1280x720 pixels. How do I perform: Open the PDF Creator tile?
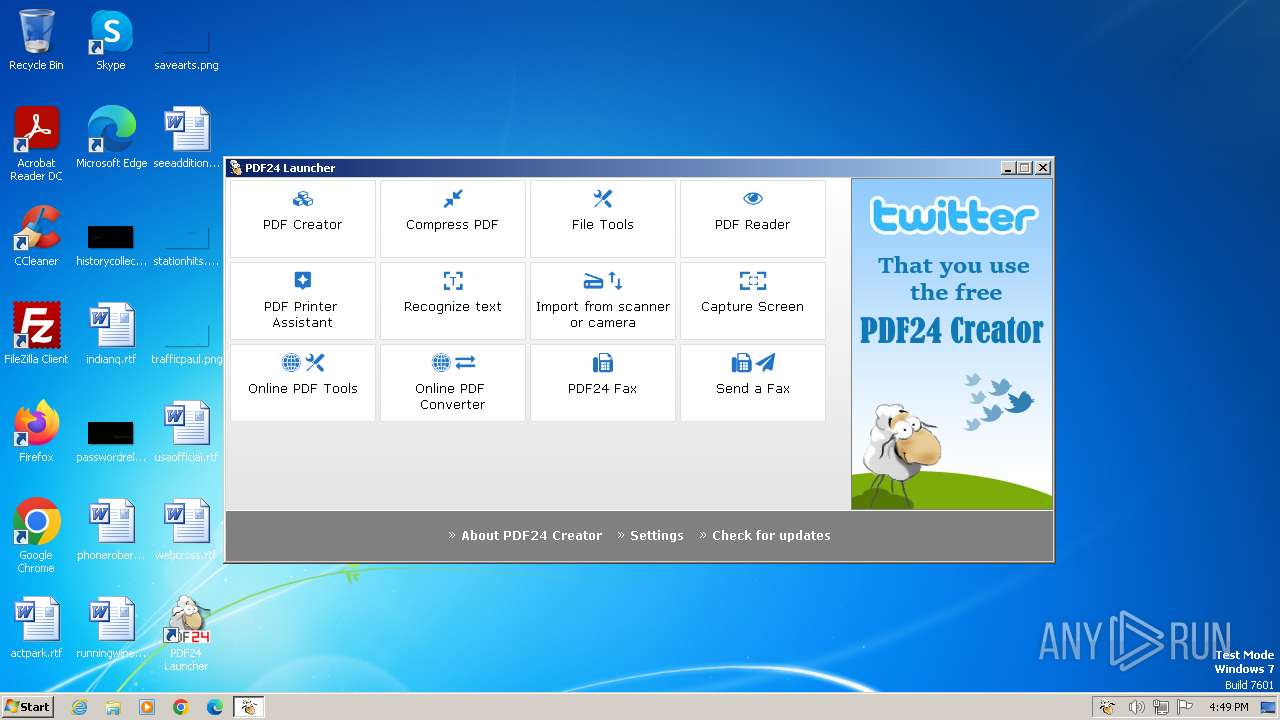[303, 218]
